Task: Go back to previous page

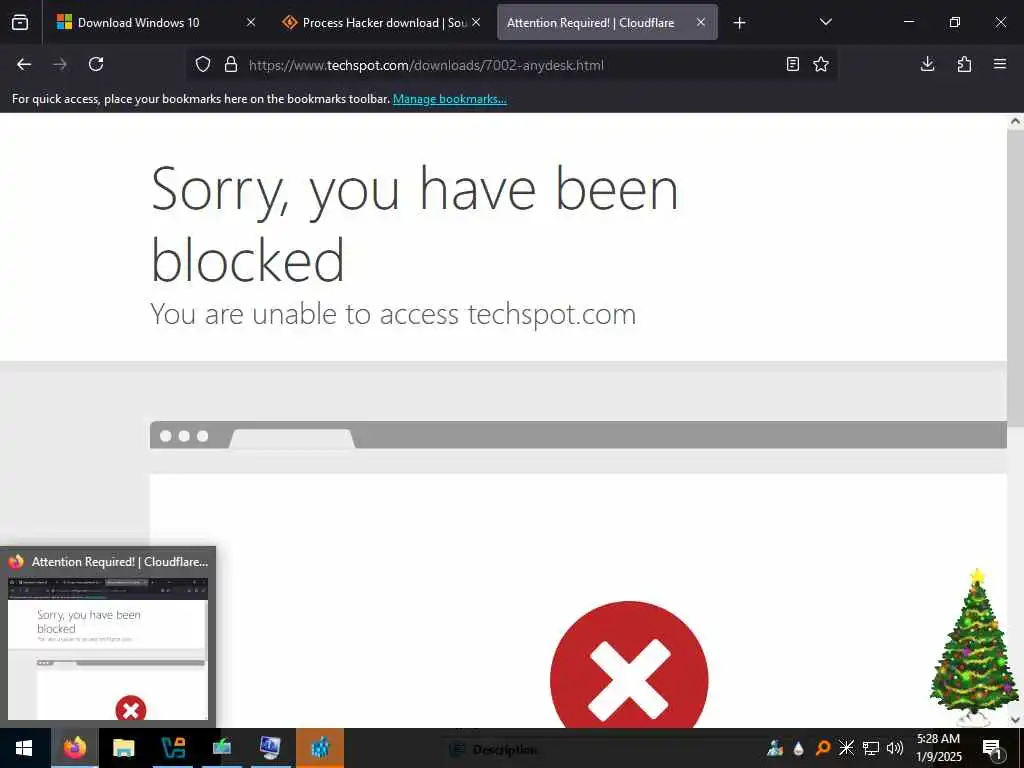Action: pos(24,64)
